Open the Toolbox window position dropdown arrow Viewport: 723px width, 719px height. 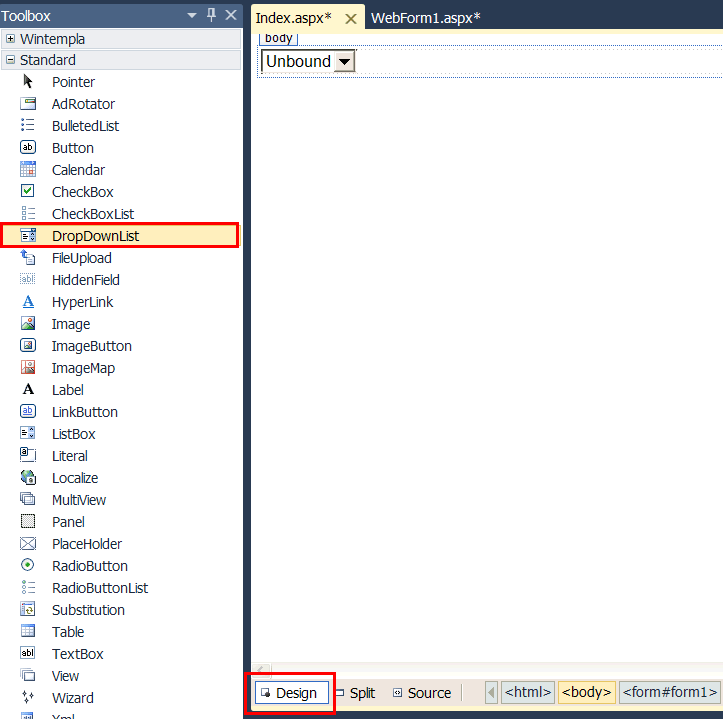(x=192, y=16)
